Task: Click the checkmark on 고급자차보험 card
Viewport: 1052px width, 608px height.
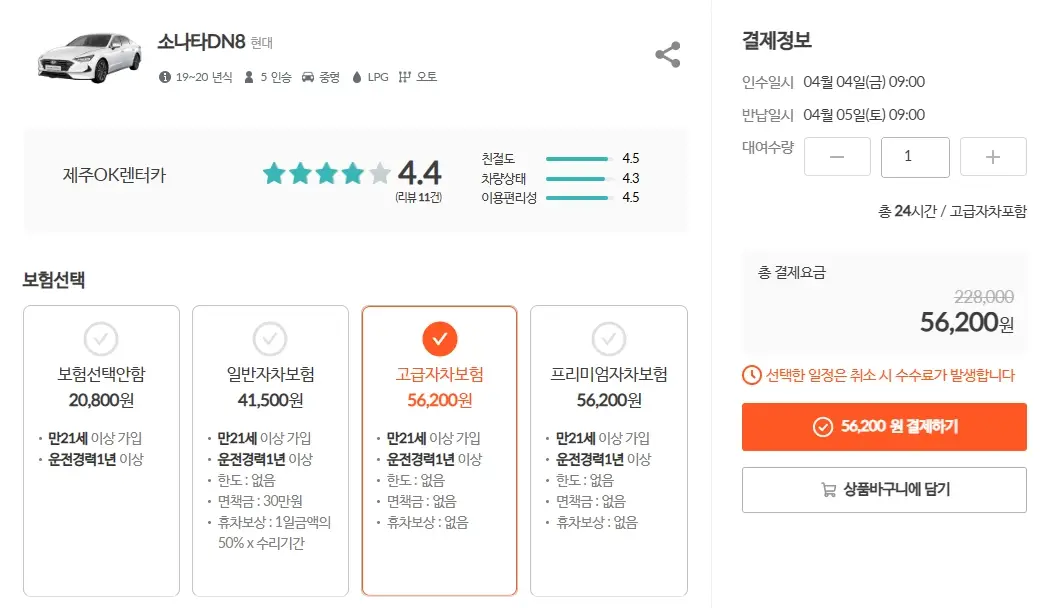Action: (x=440, y=339)
